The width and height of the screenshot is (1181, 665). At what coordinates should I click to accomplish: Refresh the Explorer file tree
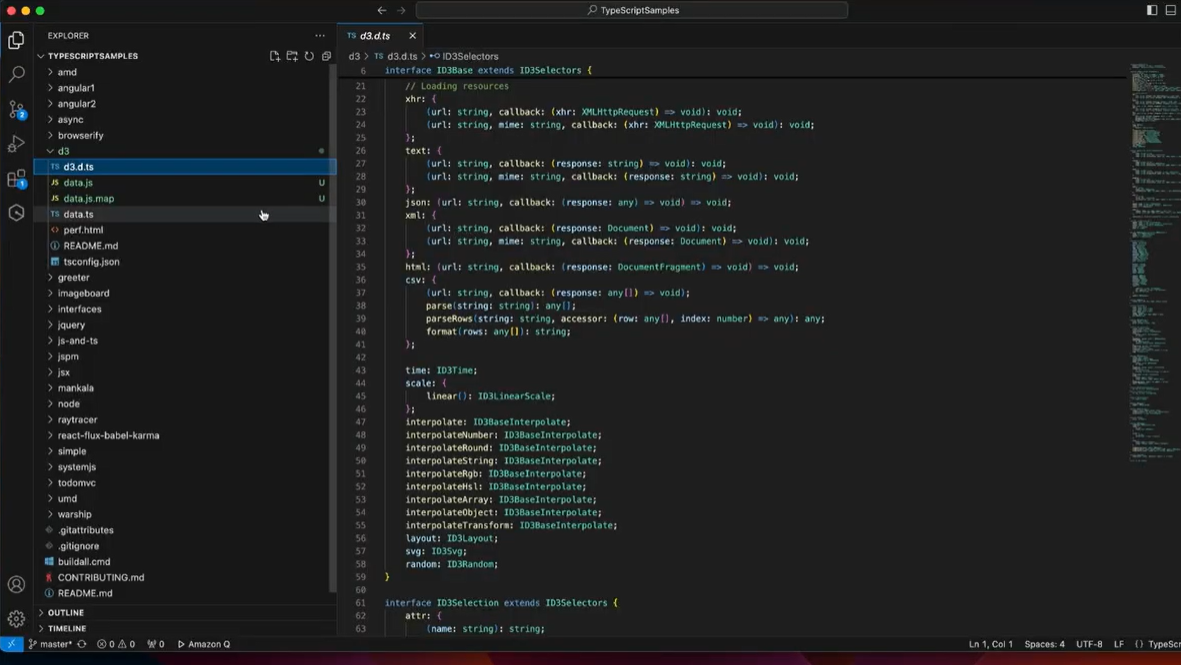[x=309, y=56]
